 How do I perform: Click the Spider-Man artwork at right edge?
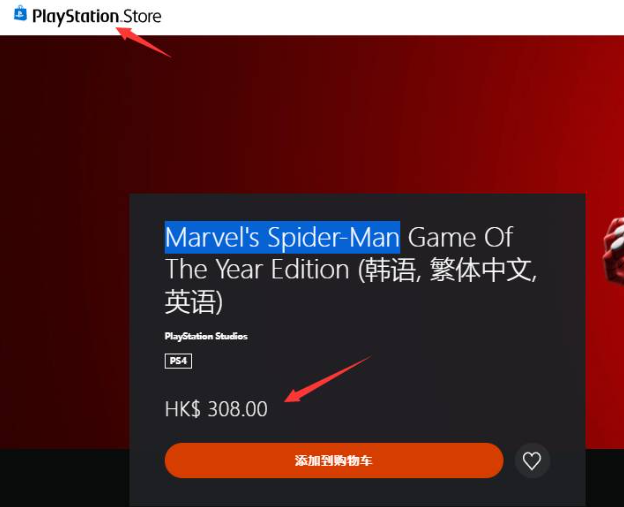[x=614, y=250]
